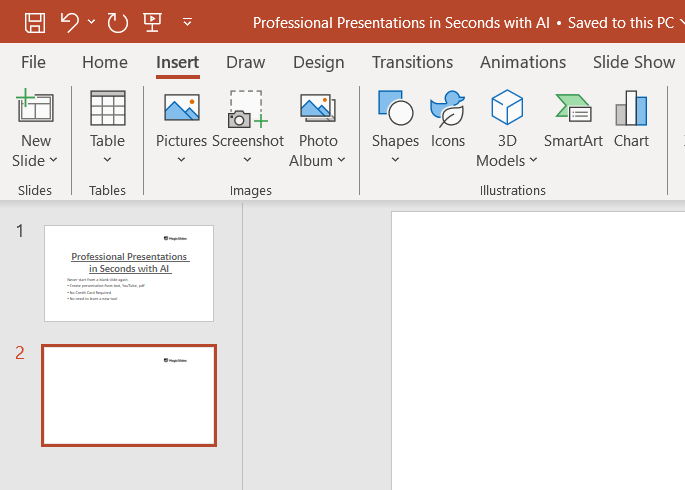Insert Pictures from the Images group
Image resolution: width=685 pixels, height=490 pixels.
point(181,121)
